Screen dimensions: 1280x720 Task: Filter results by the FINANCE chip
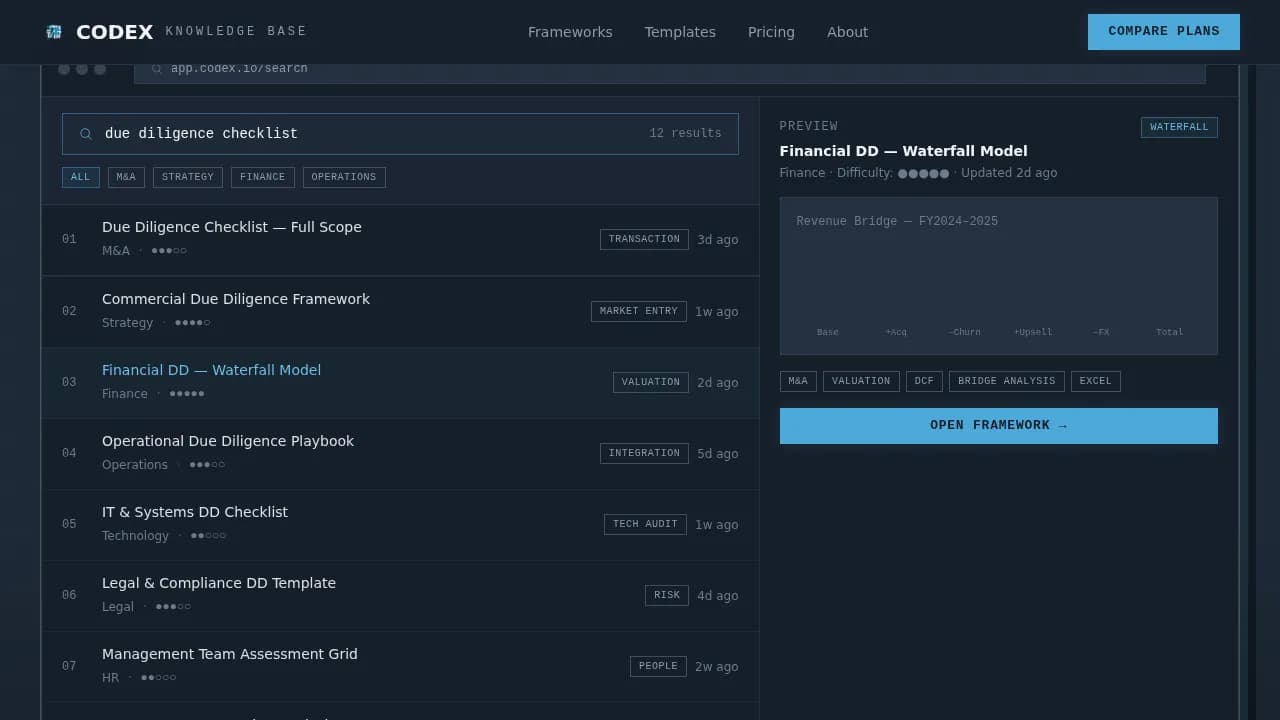(x=263, y=177)
